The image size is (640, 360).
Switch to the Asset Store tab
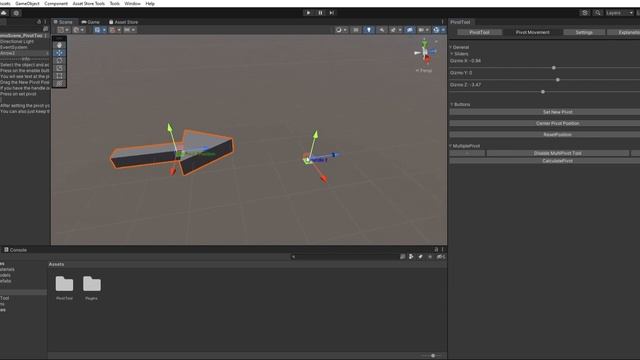point(124,22)
